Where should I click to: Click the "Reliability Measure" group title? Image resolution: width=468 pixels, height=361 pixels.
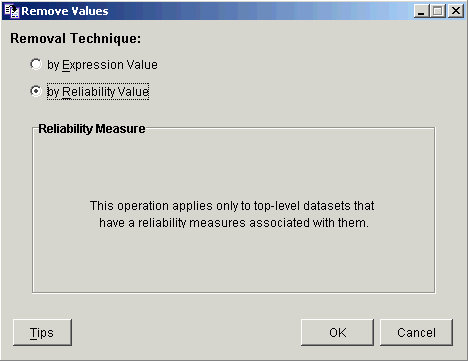click(92, 129)
